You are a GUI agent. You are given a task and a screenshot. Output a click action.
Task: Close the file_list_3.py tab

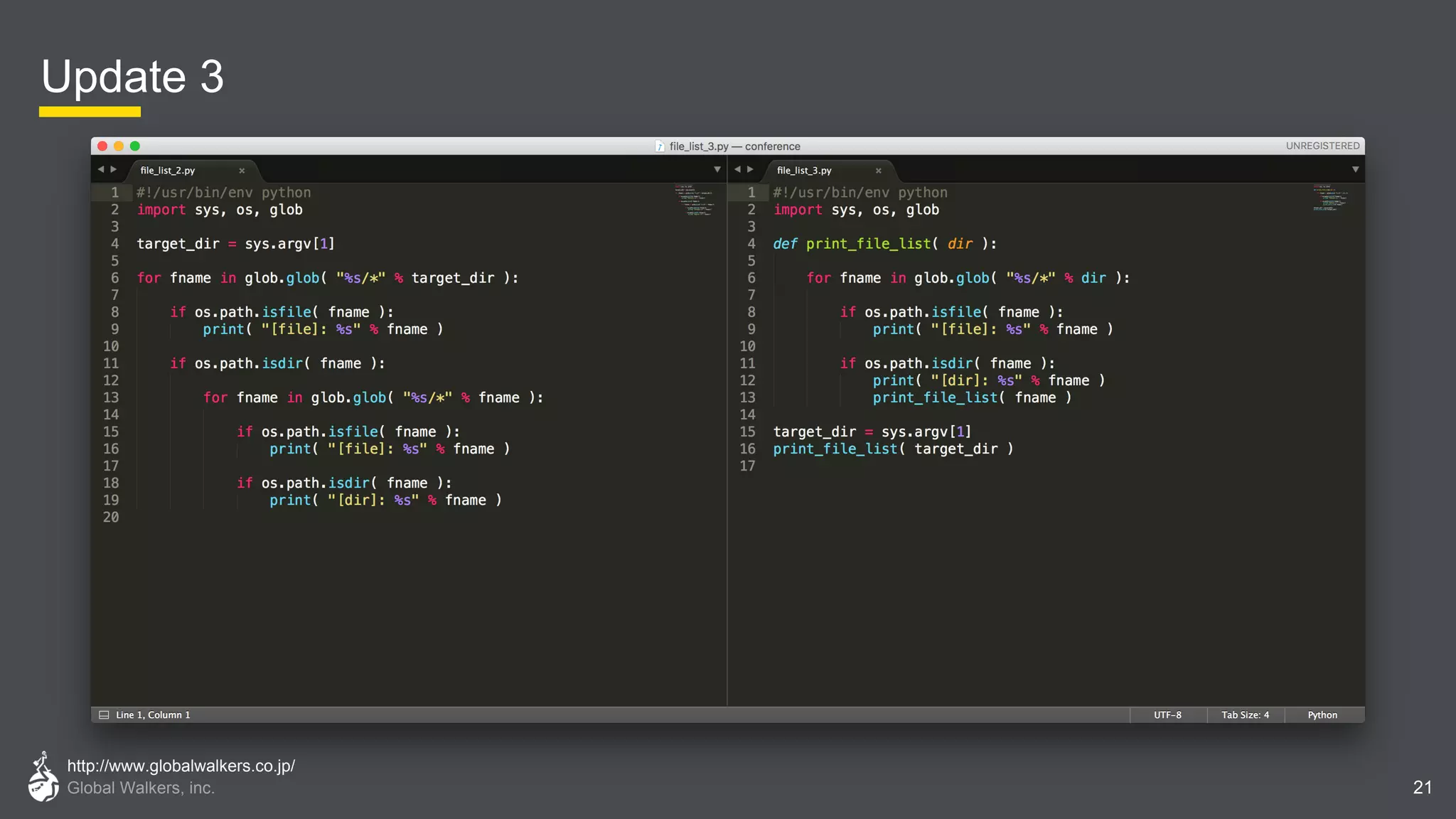point(878,171)
